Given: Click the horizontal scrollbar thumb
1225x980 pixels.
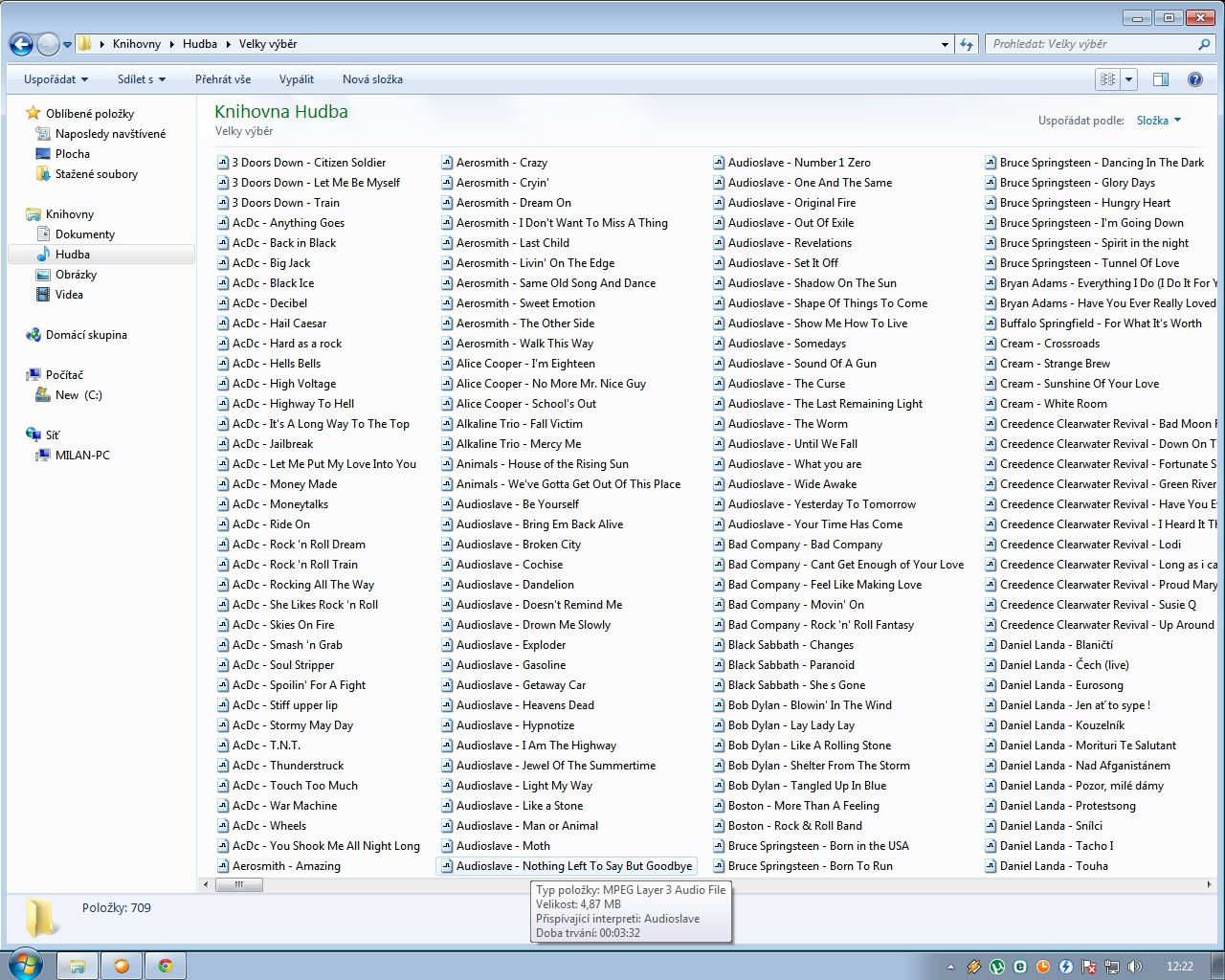Looking at the screenshot, I should [x=238, y=884].
